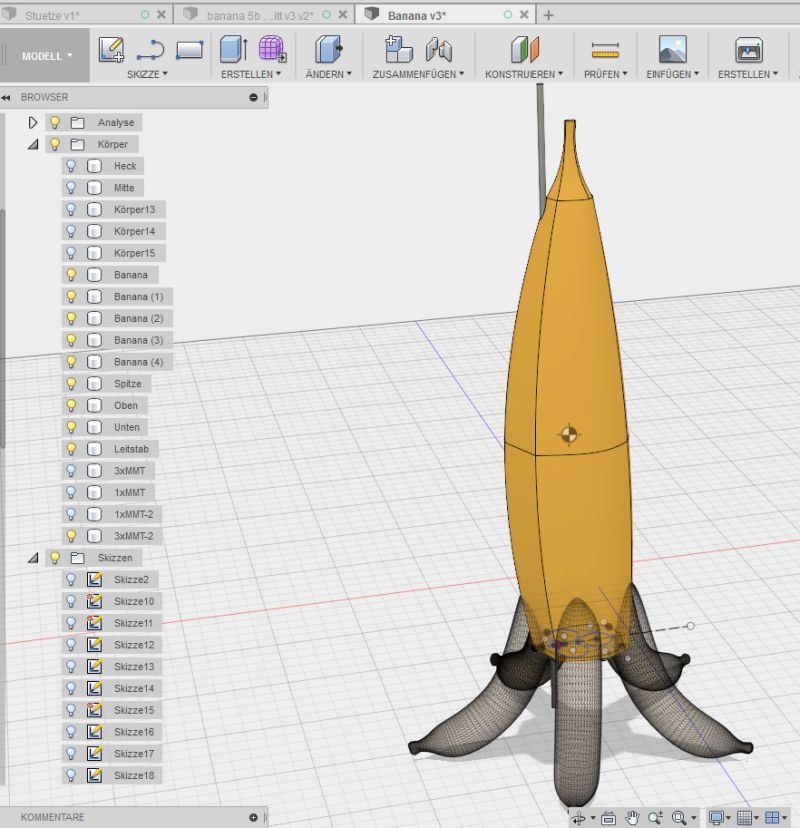Viewport: 800px width, 828px height.
Task: Open the ERSTELLEN menu next to SKIZZE
Action: [x=251, y=74]
